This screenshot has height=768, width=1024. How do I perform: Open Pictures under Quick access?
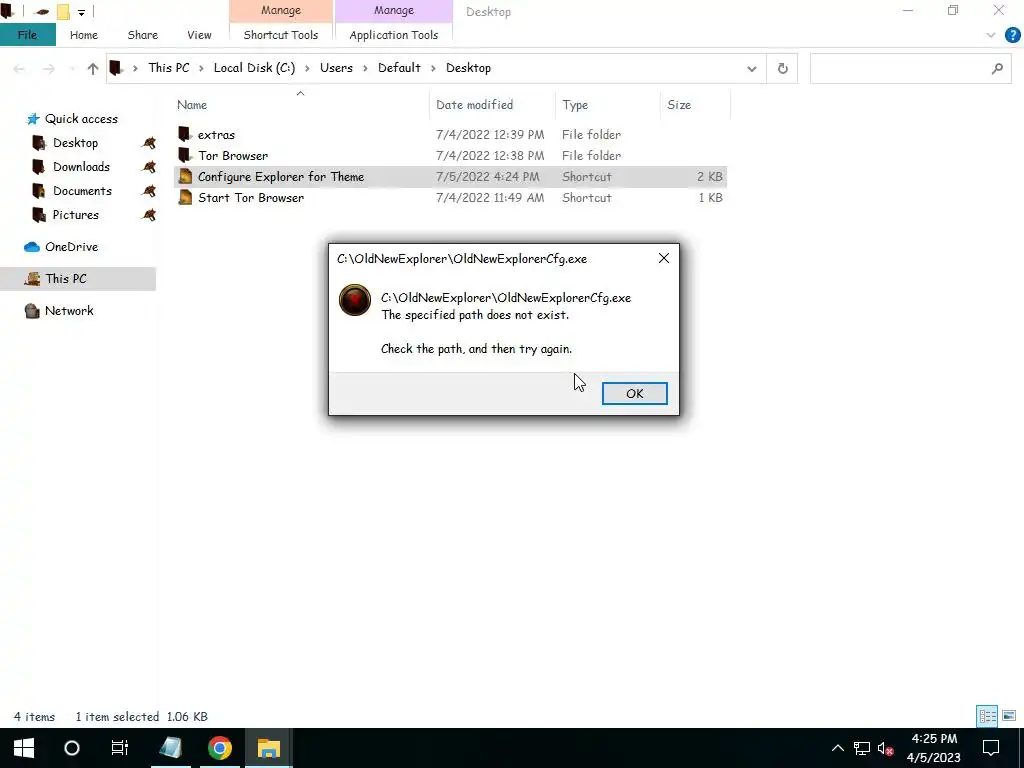click(x=75, y=215)
